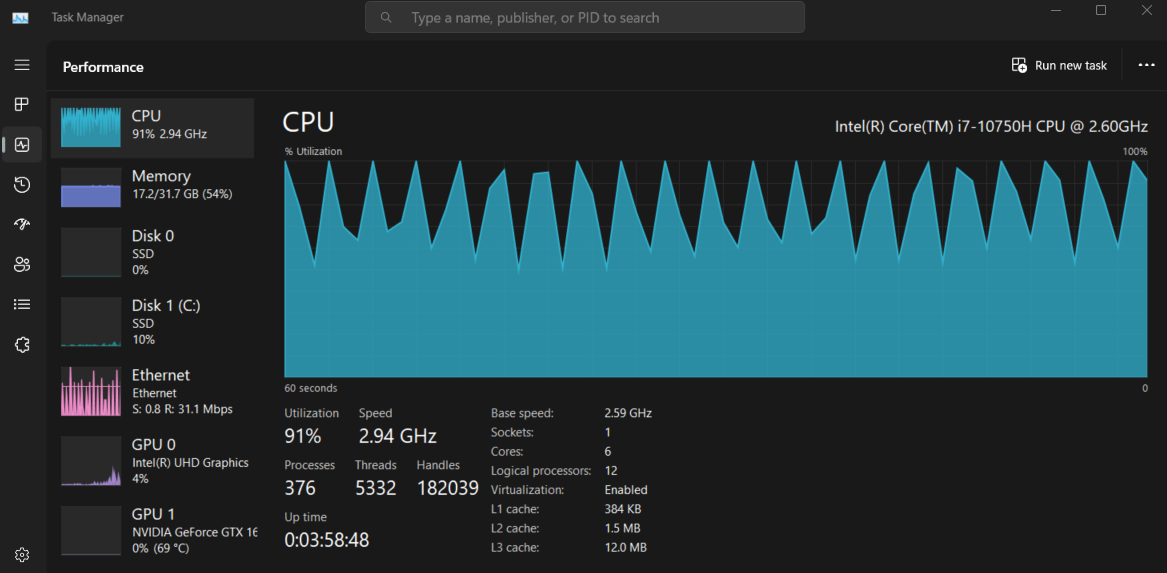Image resolution: width=1167 pixels, height=573 pixels.
Task: Show Disk 0 SSD performance
Action: click(152, 252)
